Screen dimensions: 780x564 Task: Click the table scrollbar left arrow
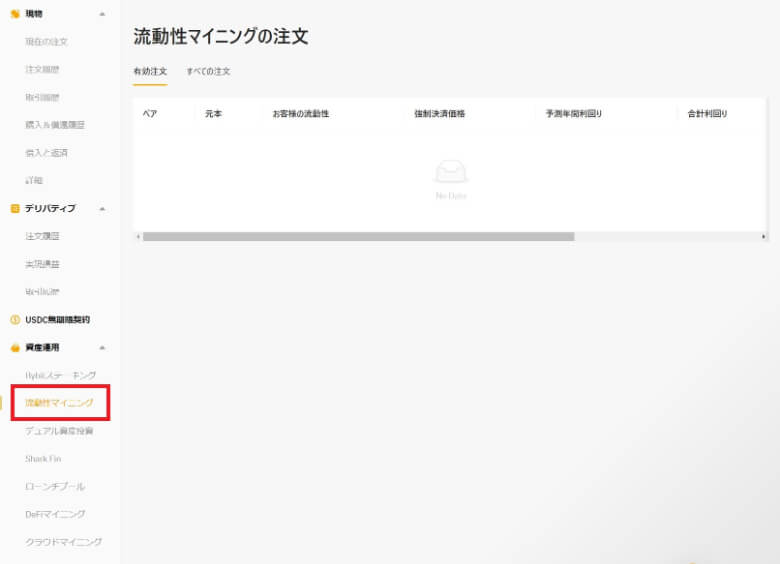138,237
